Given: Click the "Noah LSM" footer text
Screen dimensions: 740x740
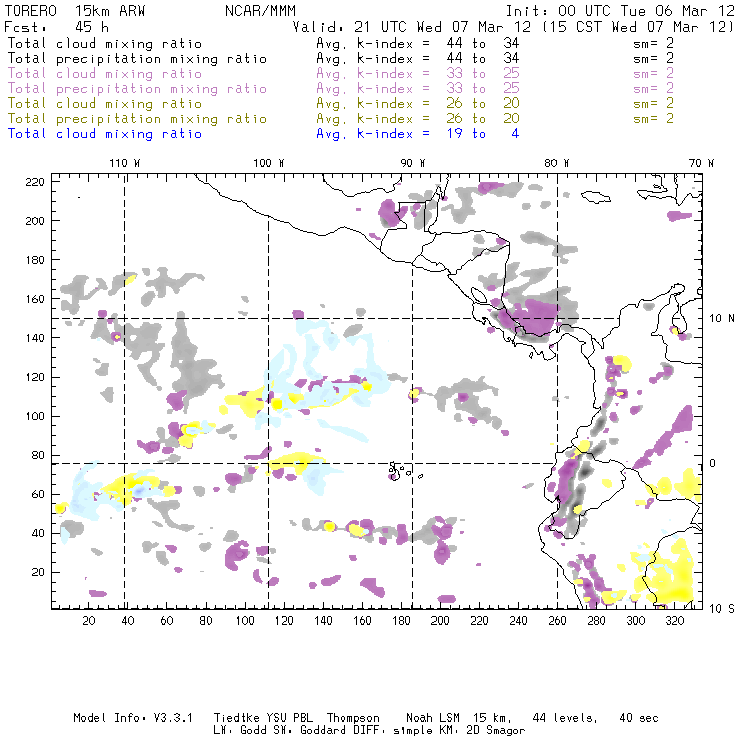Looking at the screenshot, I should tap(433, 718).
